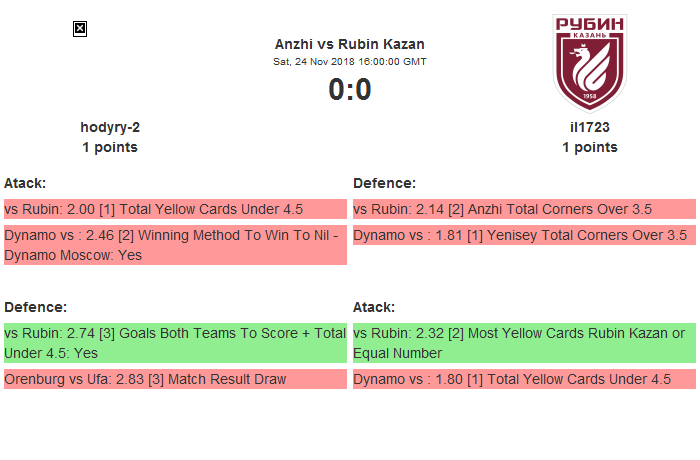The image size is (700, 460).
Task: Click the Atack heading above hodyry-2's red bets
Action: pos(25,183)
